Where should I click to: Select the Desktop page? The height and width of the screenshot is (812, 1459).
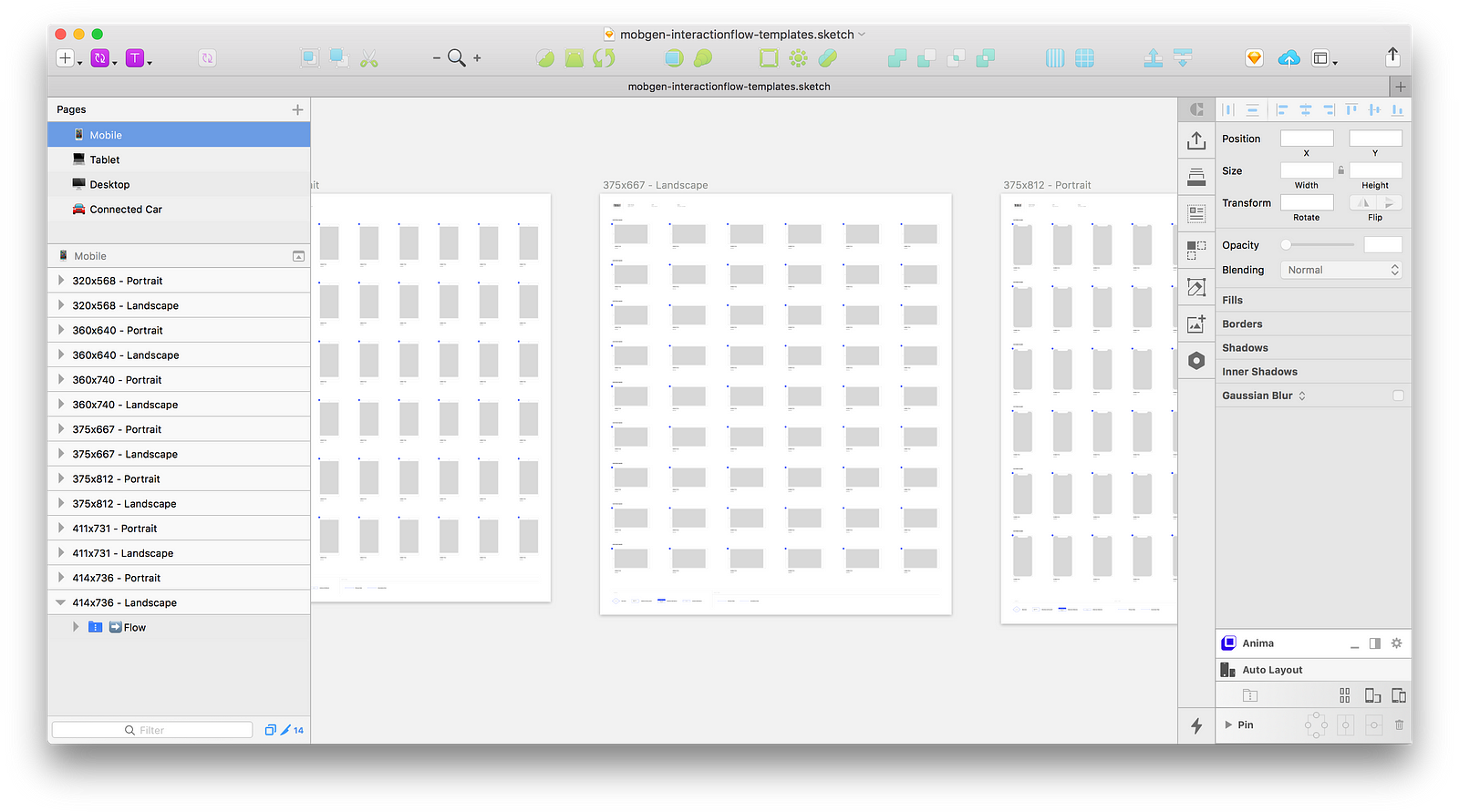click(x=179, y=184)
